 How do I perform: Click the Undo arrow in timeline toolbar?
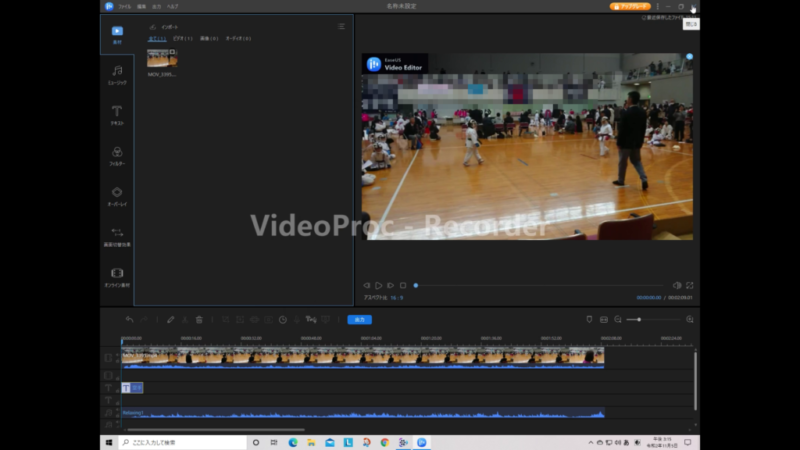[130, 319]
